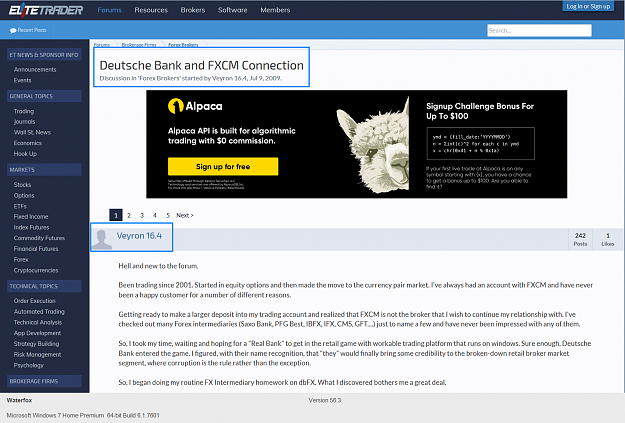Screen dimensions: 625x423
Task: Open Risk Management in sidebar
Action: [x=37, y=354]
